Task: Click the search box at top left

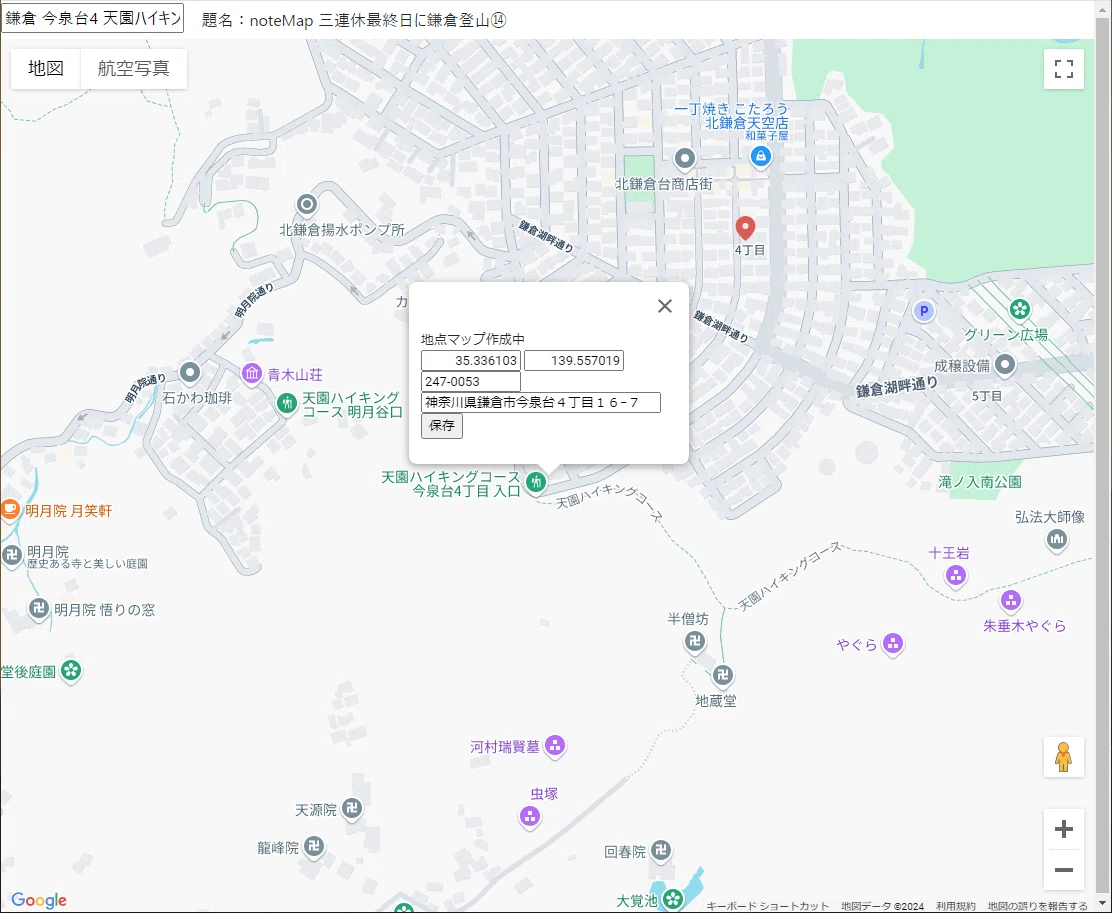Action: pyautogui.click(x=93, y=18)
